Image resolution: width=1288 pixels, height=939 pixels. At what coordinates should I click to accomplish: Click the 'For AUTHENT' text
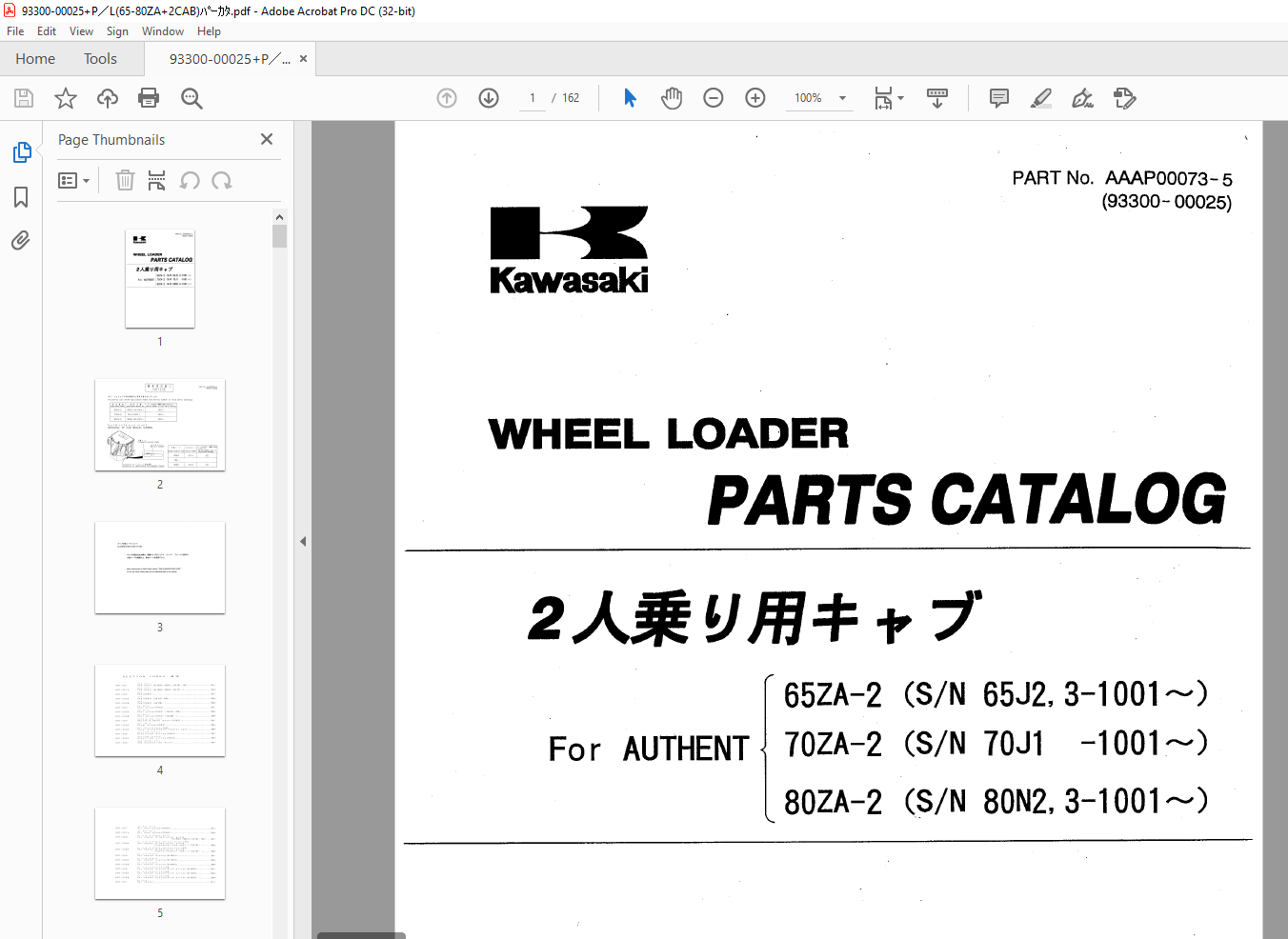[x=649, y=749]
